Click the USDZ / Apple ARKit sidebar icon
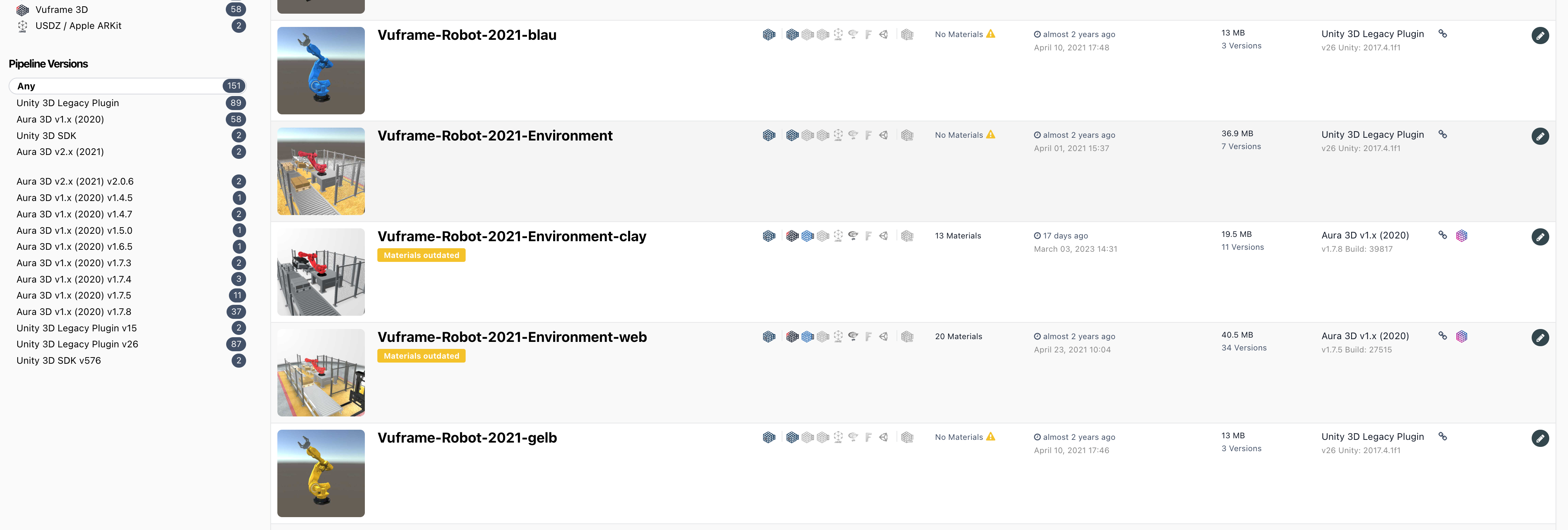 point(23,26)
